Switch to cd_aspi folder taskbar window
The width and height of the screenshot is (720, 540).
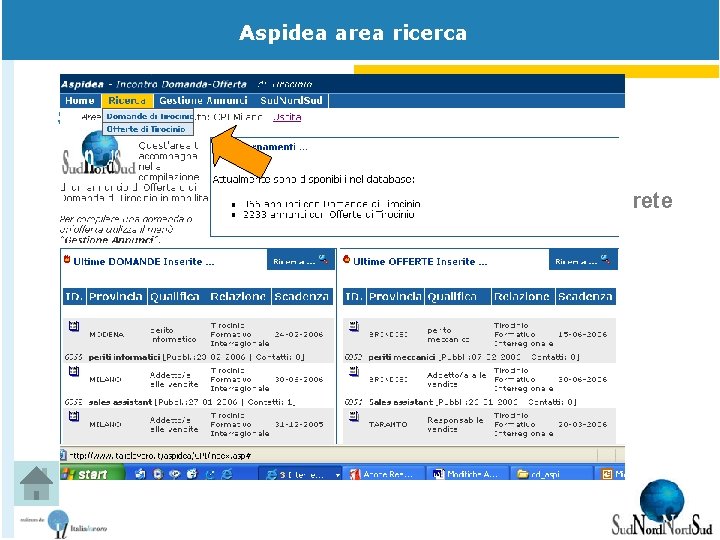click(551, 474)
